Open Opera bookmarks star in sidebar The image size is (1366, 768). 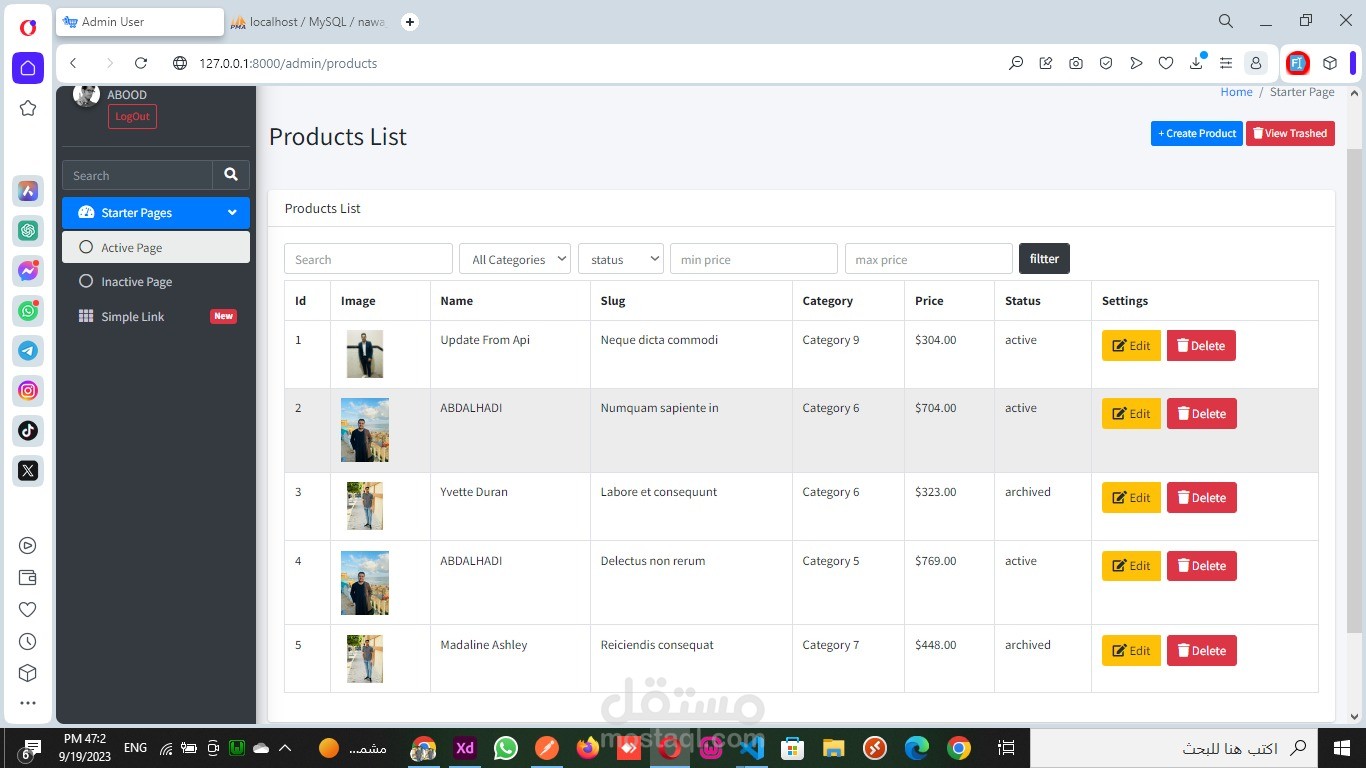point(28,108)
